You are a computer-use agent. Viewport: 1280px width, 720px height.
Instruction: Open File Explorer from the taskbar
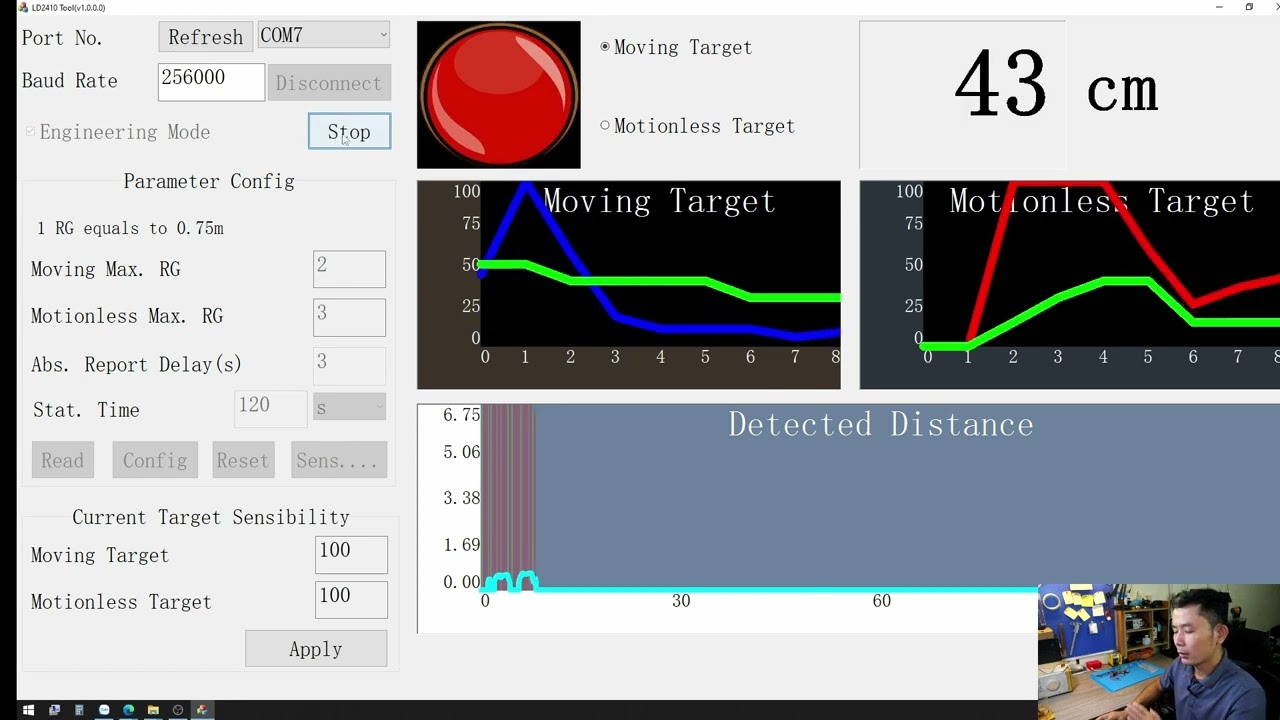tap(153, 710)
